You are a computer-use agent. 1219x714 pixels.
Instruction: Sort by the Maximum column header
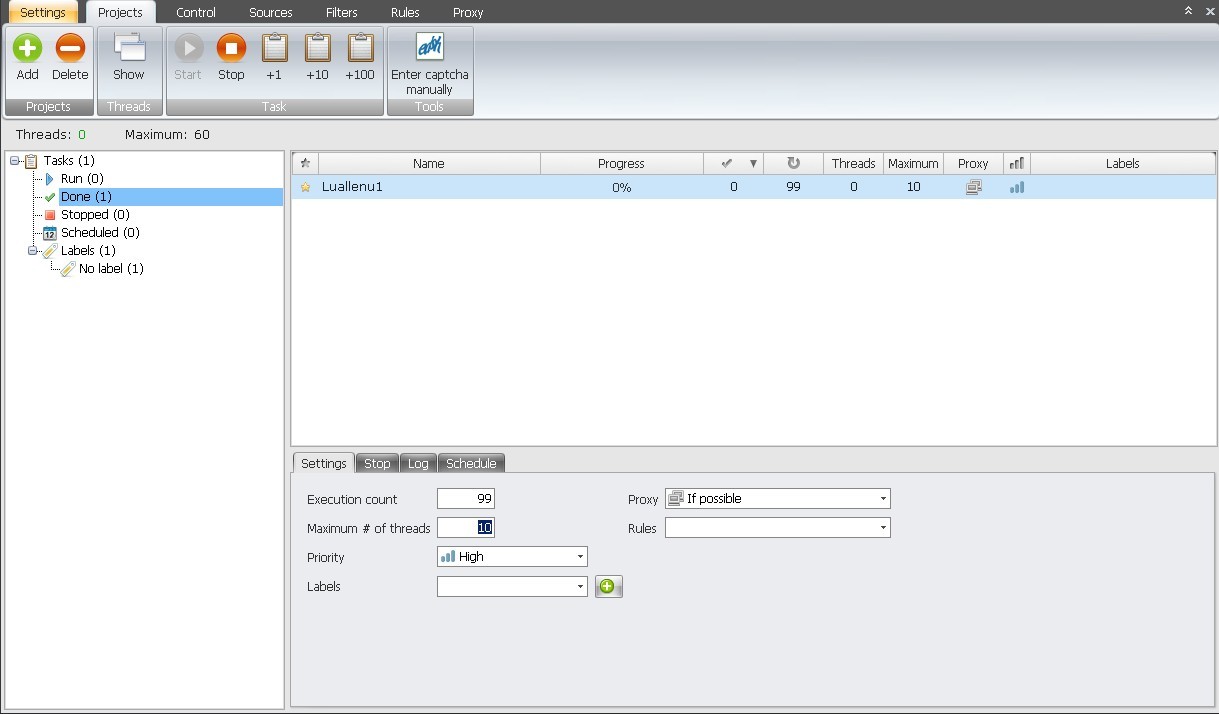[913, 163]
